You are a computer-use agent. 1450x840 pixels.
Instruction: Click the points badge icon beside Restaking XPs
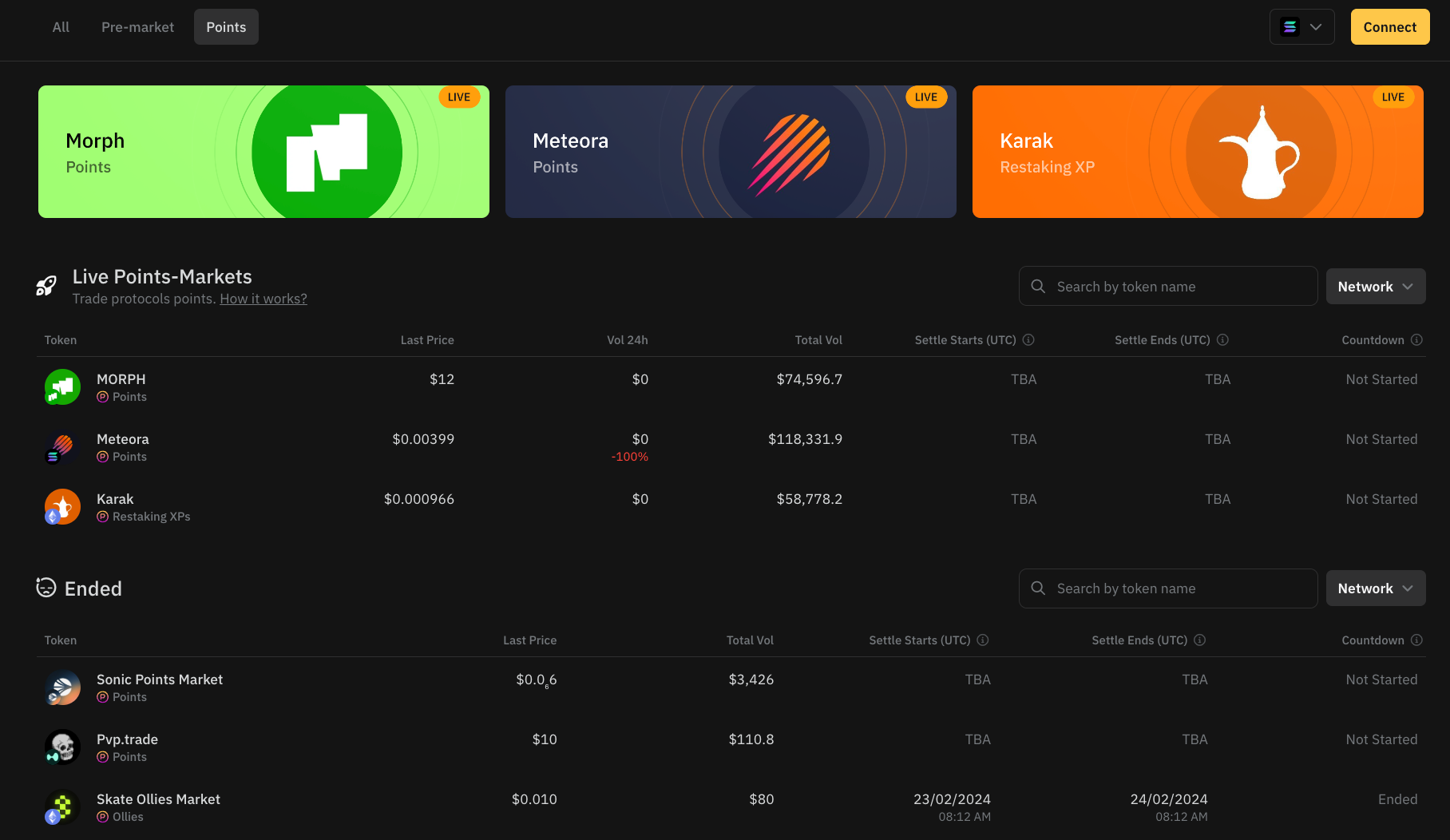[102, 517]
